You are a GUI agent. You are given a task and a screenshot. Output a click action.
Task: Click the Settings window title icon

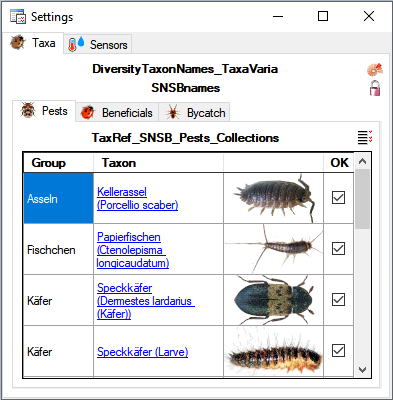18,16
